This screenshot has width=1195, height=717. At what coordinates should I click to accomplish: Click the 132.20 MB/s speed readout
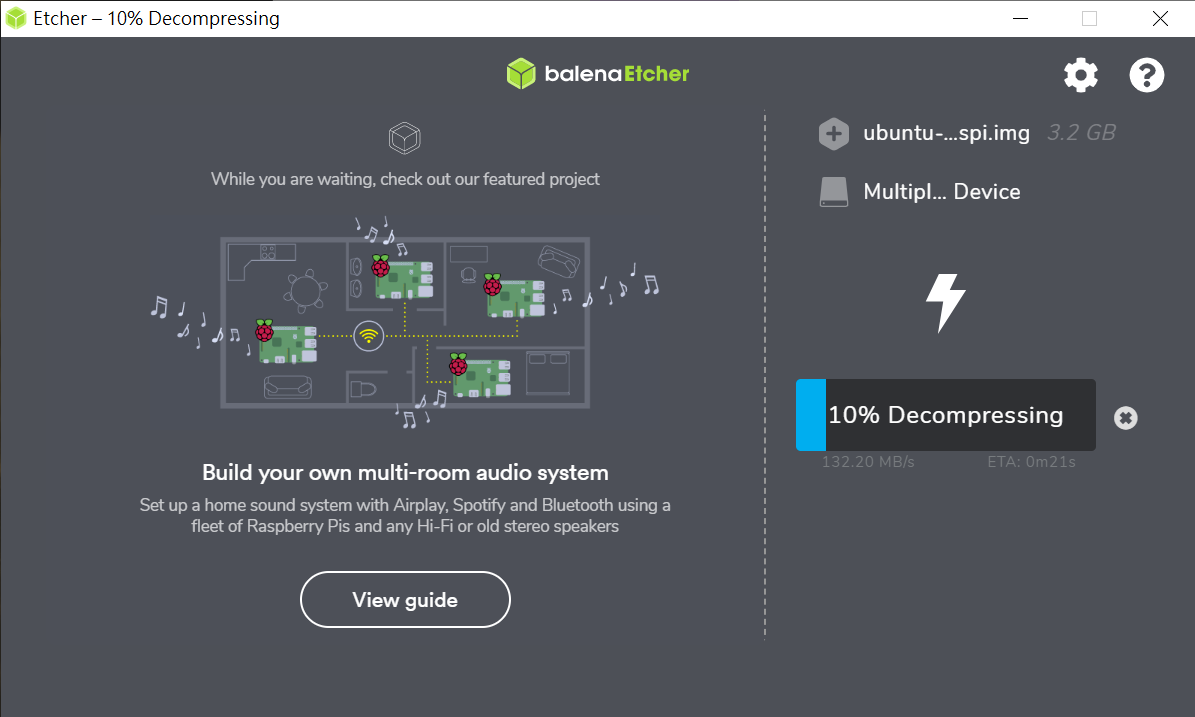tap(868, 462)
